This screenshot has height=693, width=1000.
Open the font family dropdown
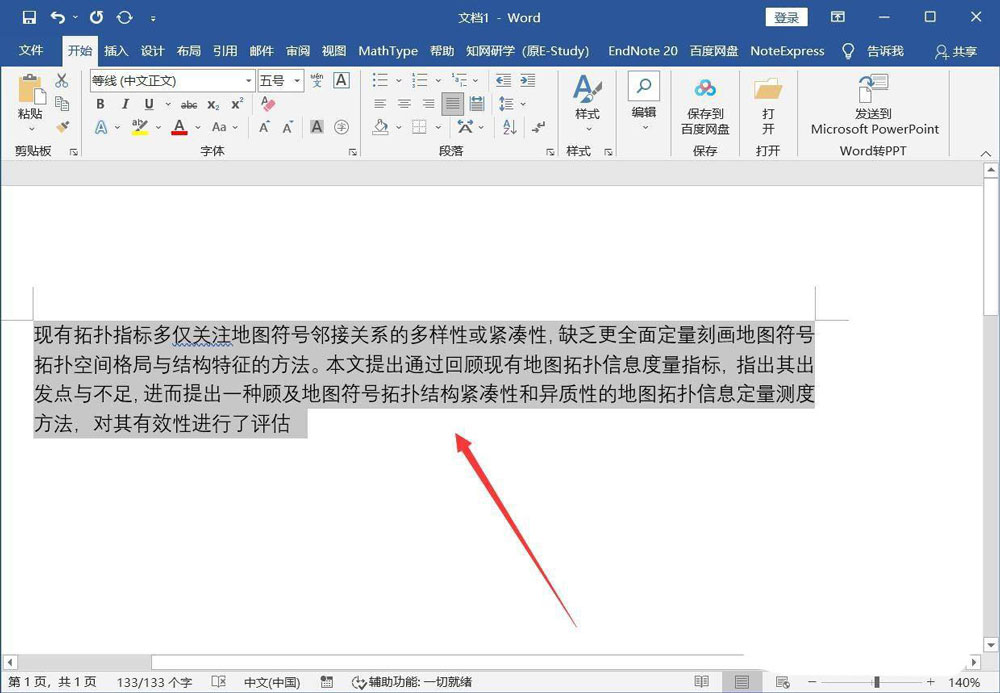248,80
